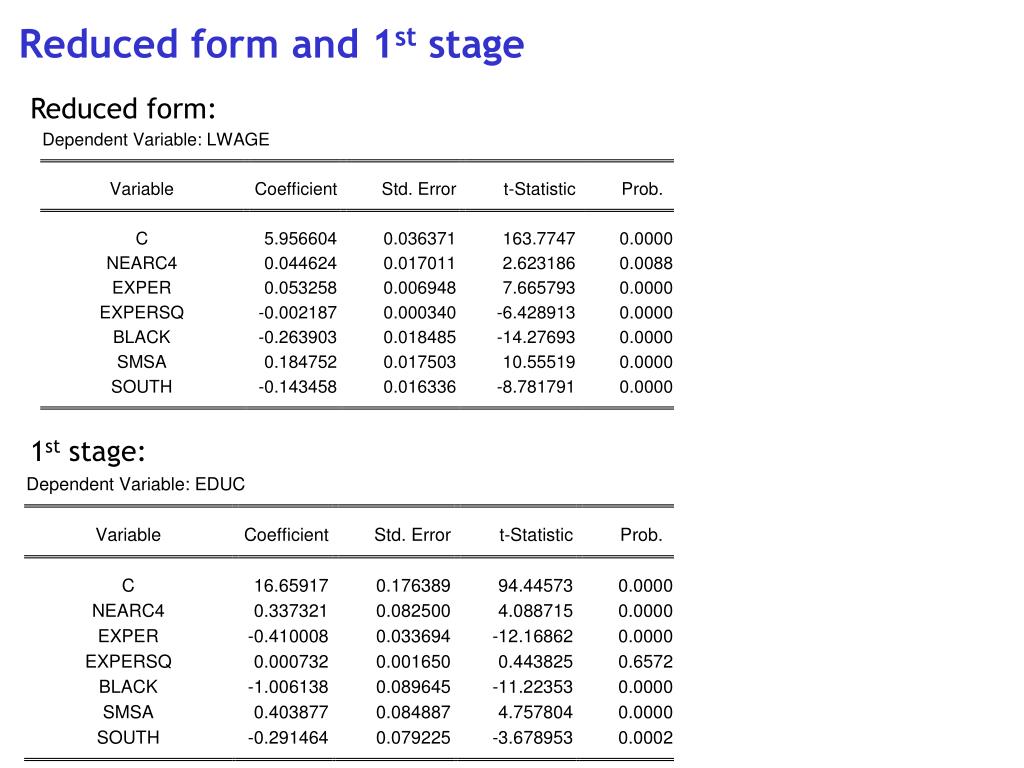Image resolution: width=1024 pixels, height=768 pixels.
Task: Click first-stage NEARC4 coefficient 0.337321
Action: coord(291,611)
